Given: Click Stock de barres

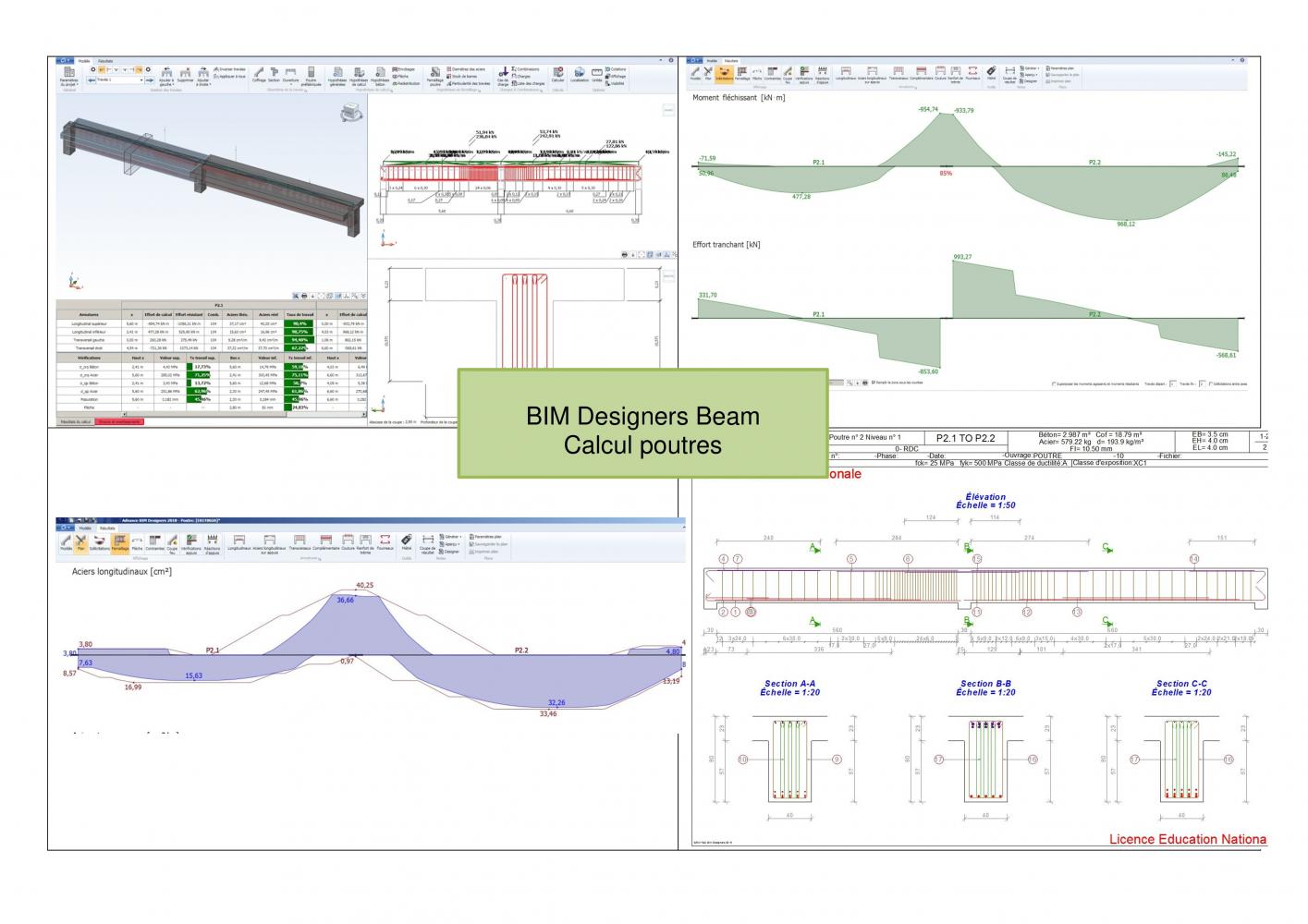Looking at the screenshot, I should 461,77.
